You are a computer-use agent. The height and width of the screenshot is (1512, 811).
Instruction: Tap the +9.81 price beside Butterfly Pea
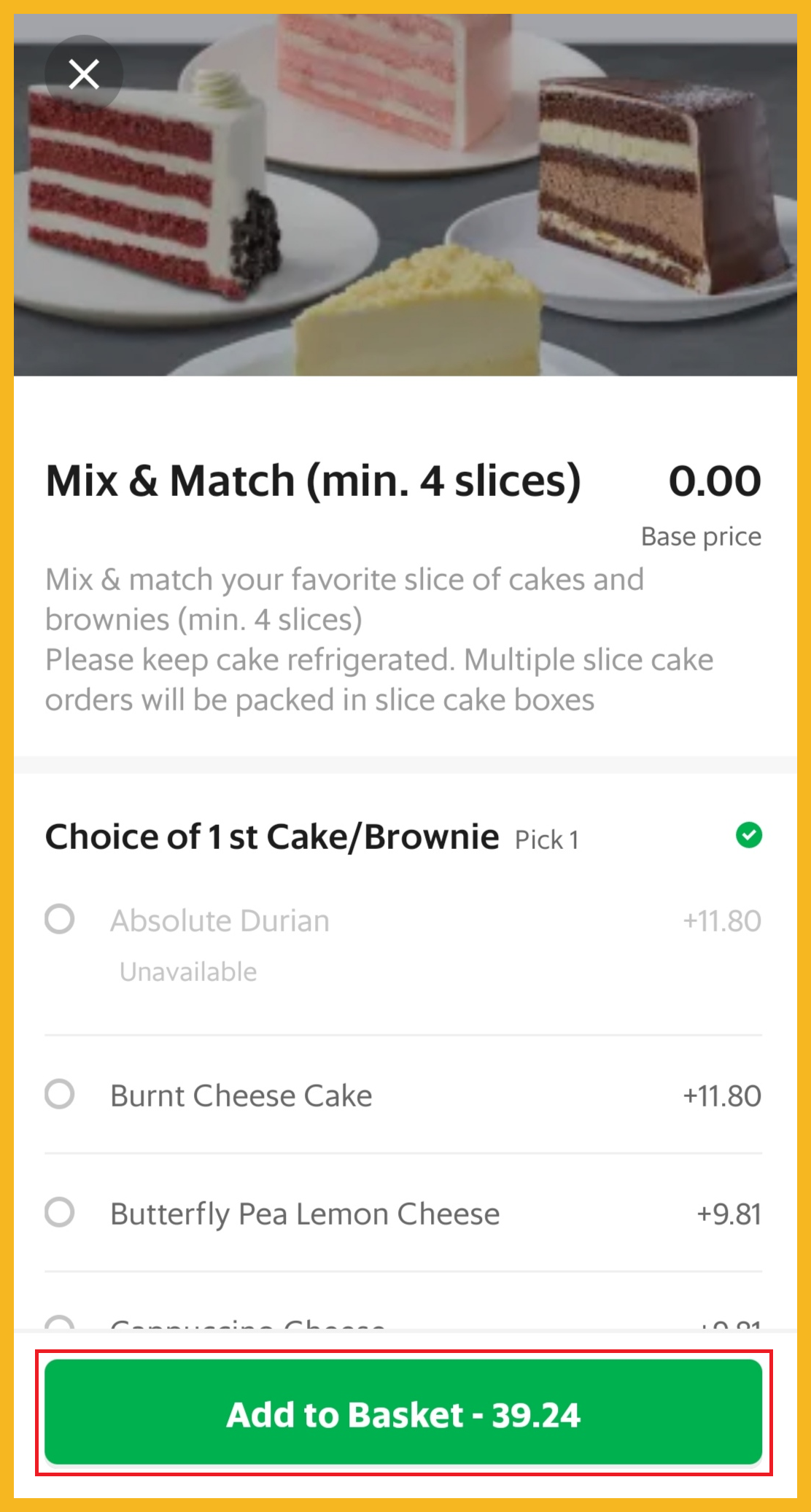click(729, 1214)
